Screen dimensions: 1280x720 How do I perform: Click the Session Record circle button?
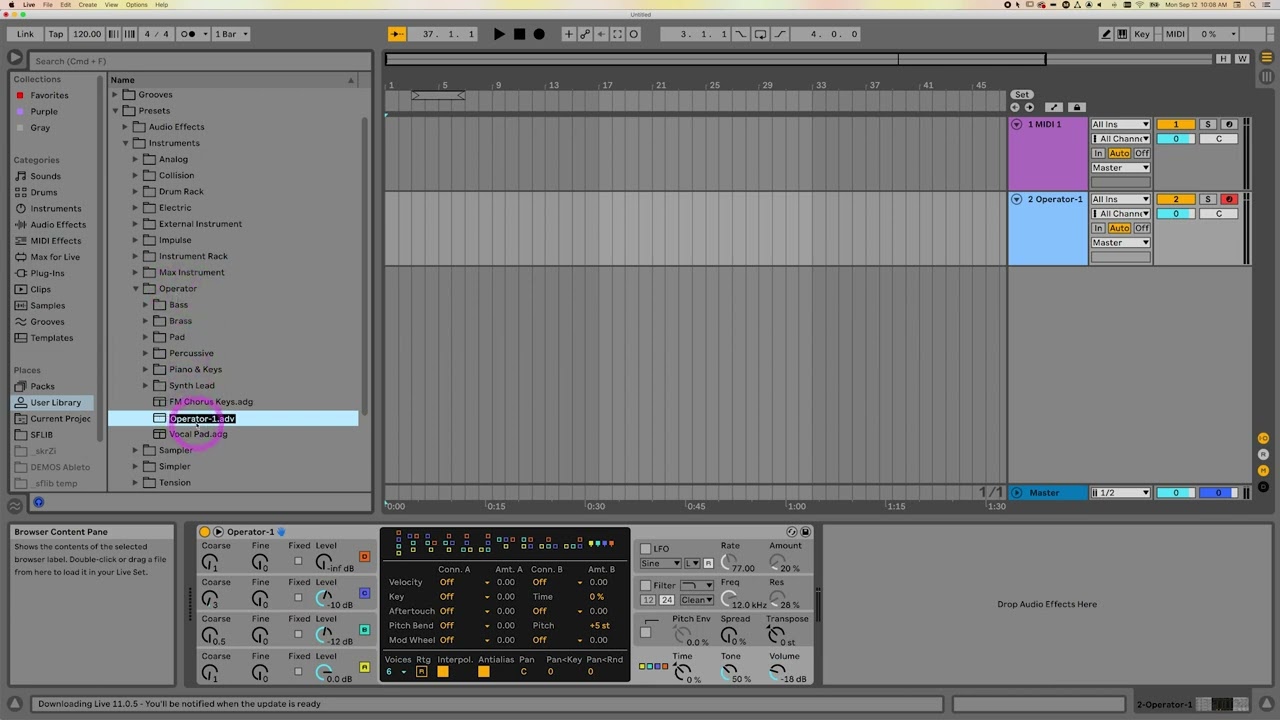click(x=633, y=34)
